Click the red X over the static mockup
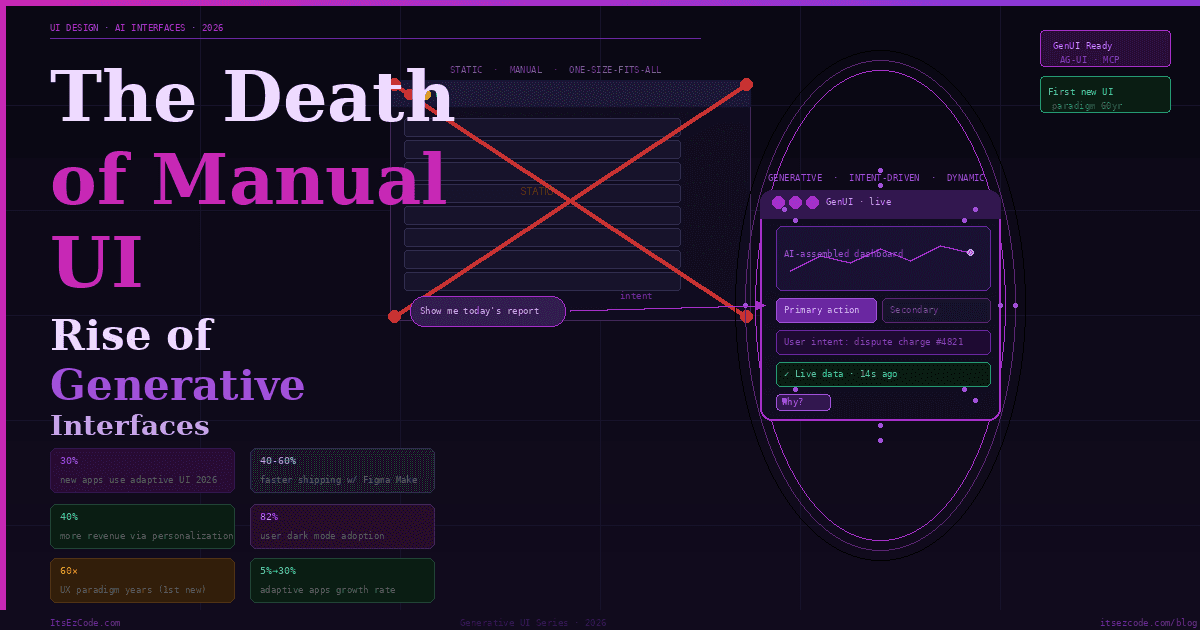This screenshot has width=1200, height=630. pos(568,200)
